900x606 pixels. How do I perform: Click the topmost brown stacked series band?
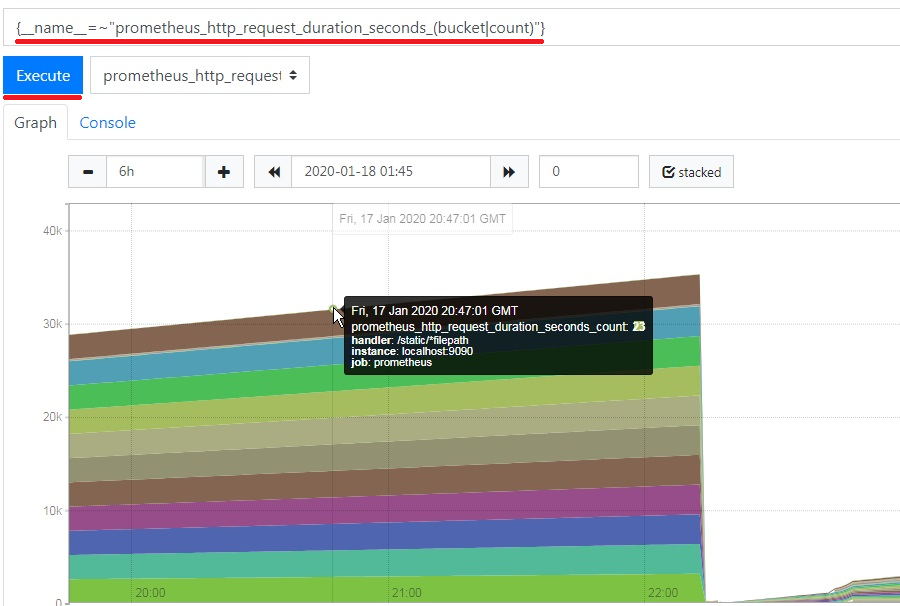(230, 334)
